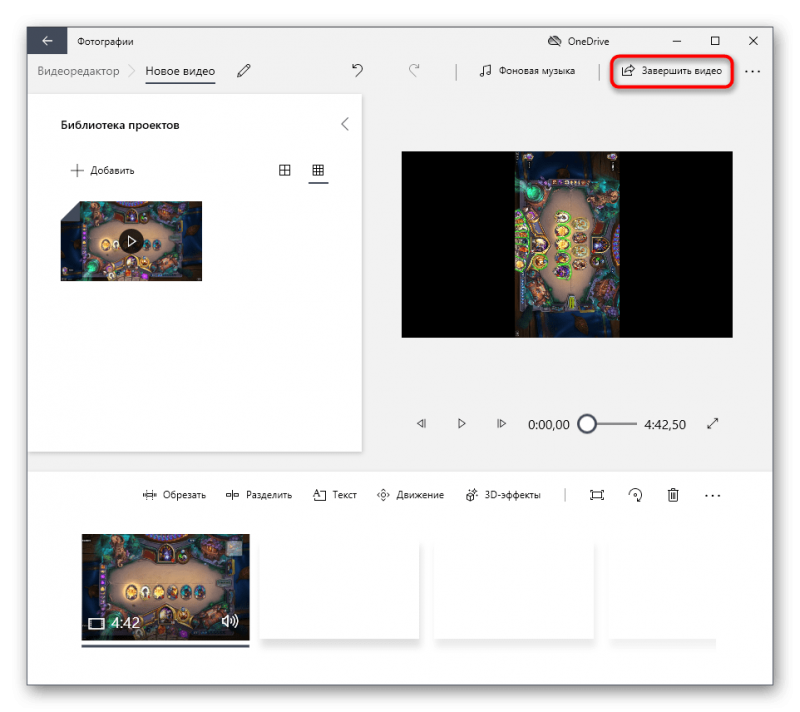Screen dimensions: 800x712
Task: Select the game clip in project library
Action: (x=131, y=241)
